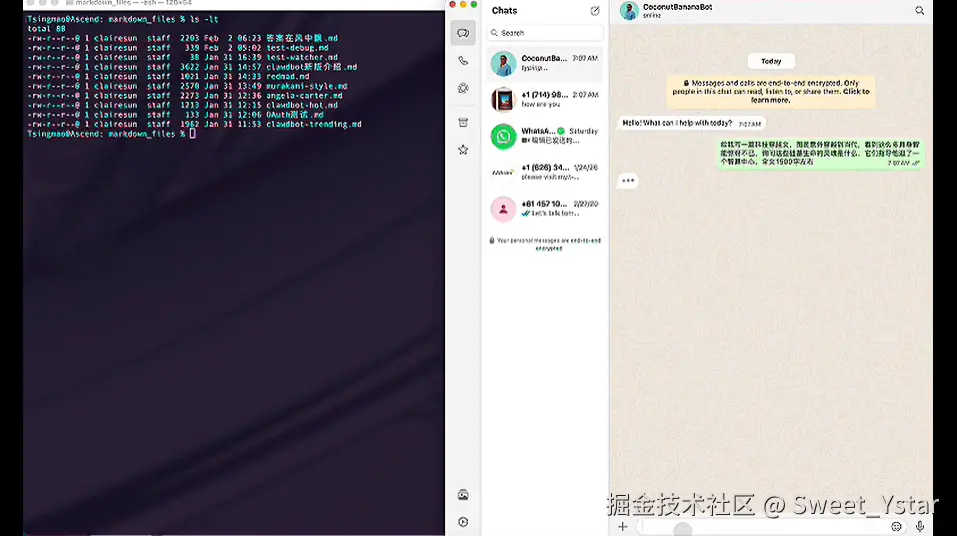Click test-debug.md in the terminal listing
Image resolution: width=957 pixels, height=536 pixels.
point(297,48)
